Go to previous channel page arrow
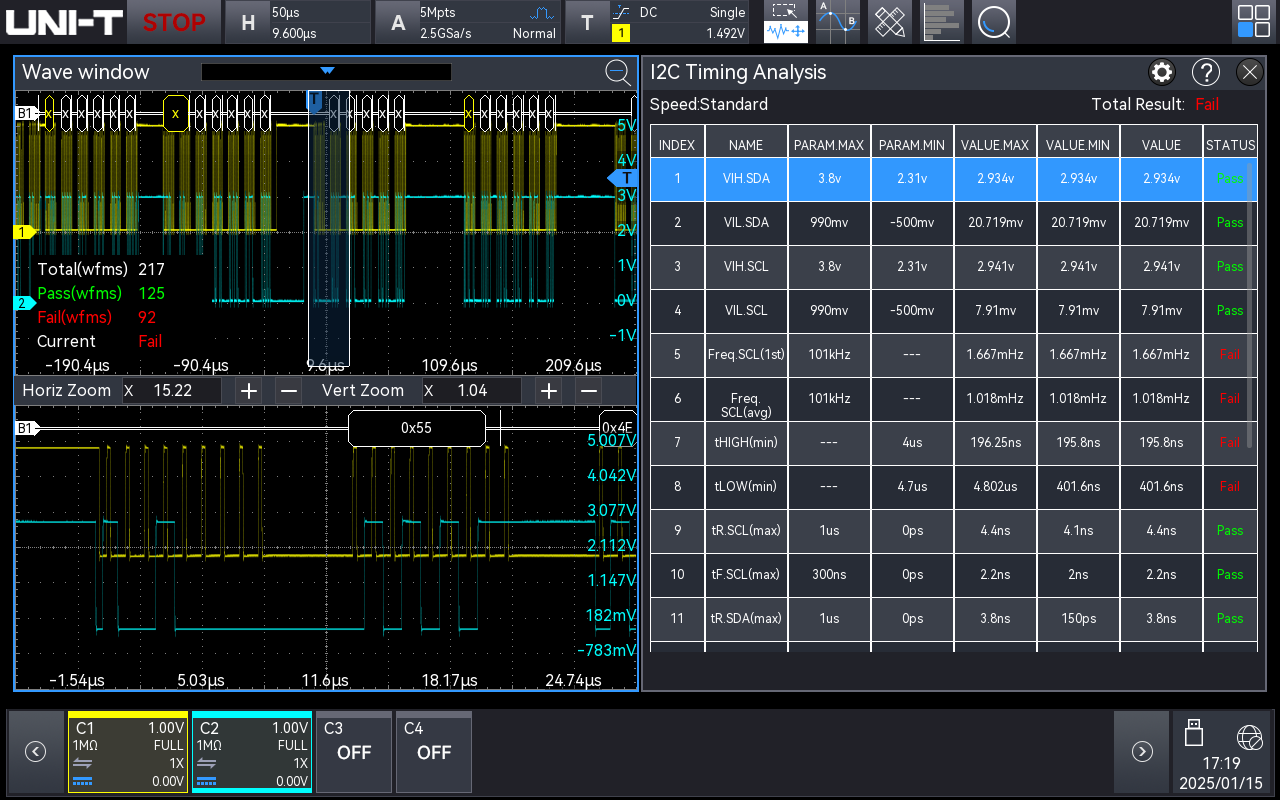Image resolution: width=1280 pixels, height=800 pixels. point(35,752)
